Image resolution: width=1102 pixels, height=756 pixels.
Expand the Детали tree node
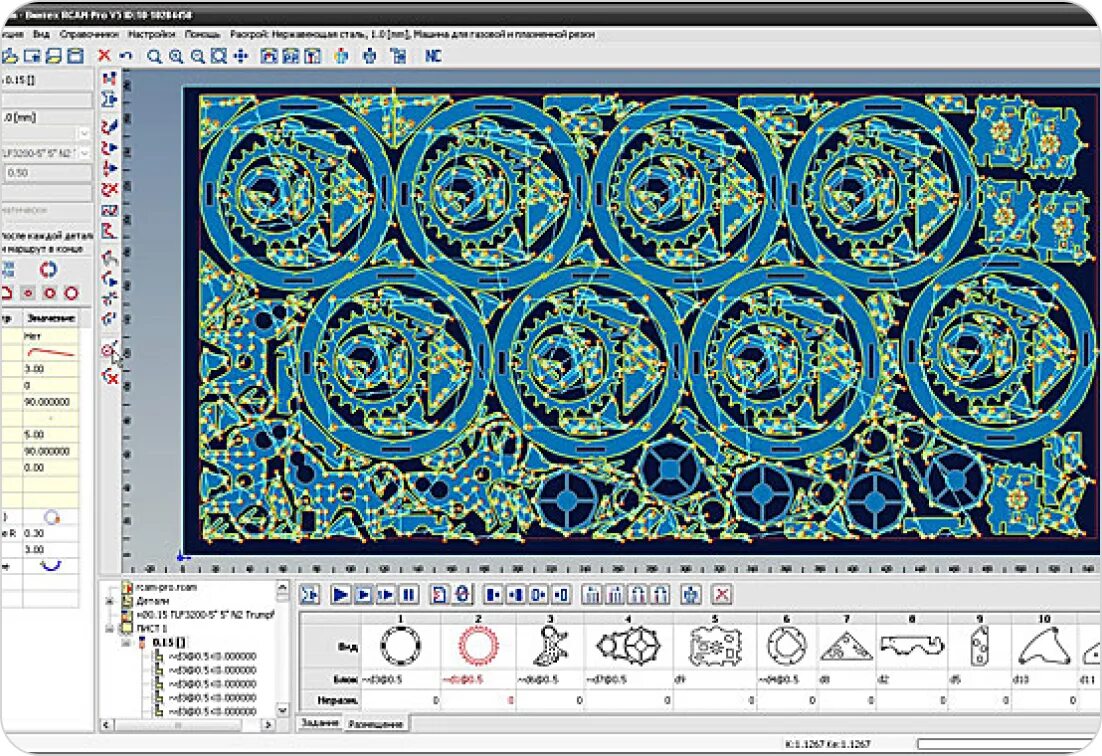[x=110, y=601]
